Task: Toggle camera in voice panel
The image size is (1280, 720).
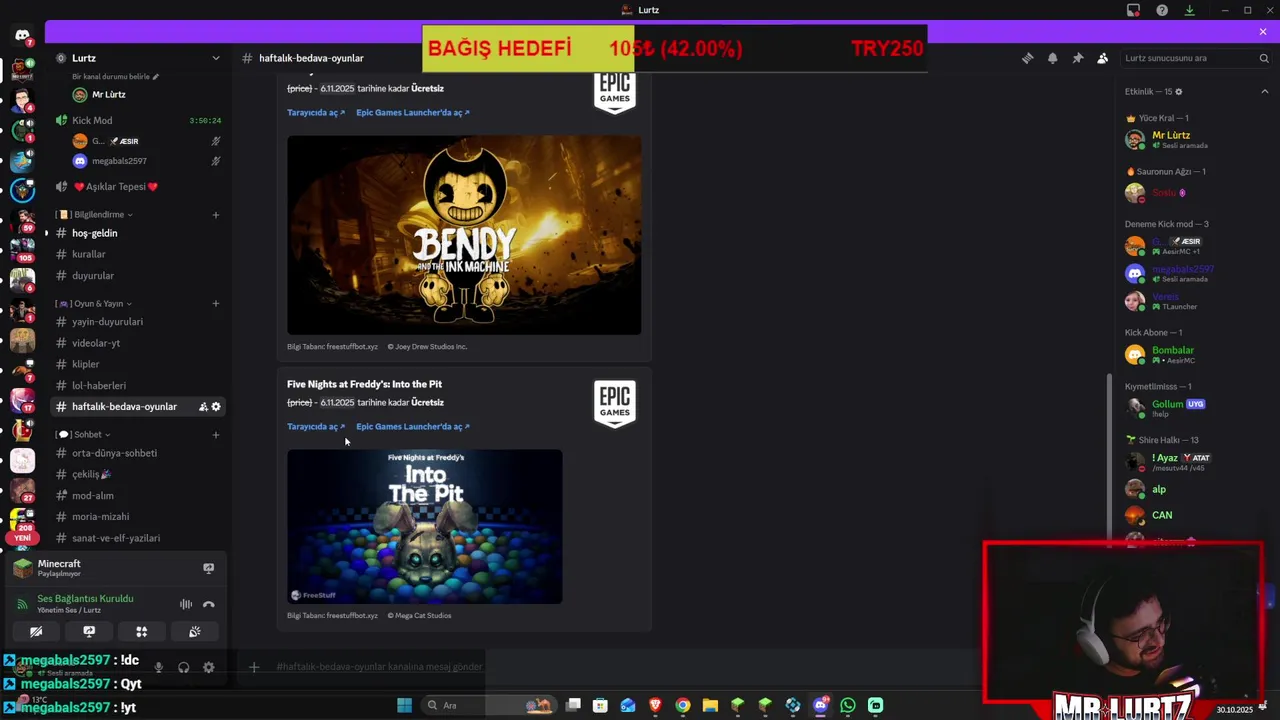Action: click(x=36, y=632)
